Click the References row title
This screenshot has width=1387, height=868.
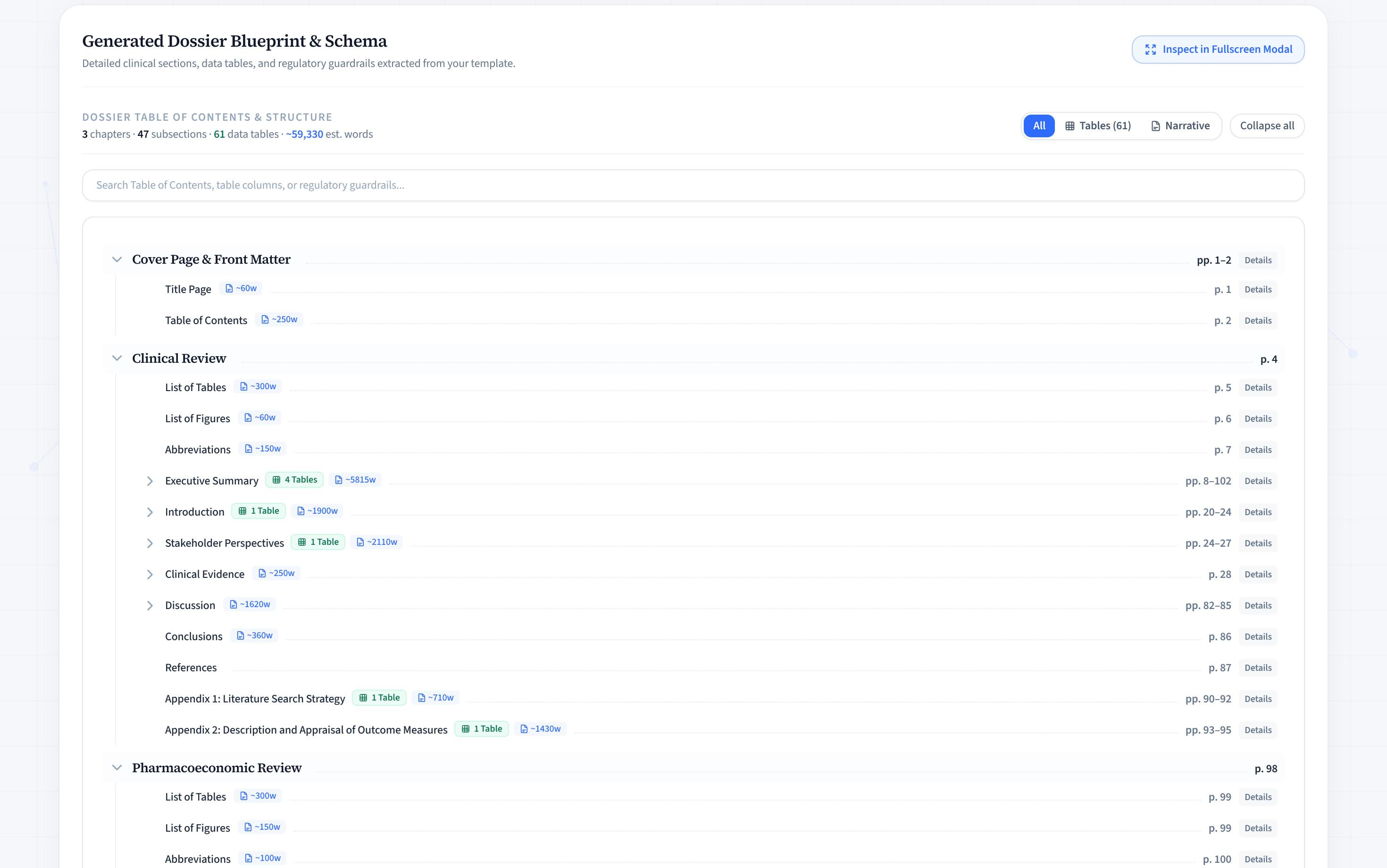191,668
